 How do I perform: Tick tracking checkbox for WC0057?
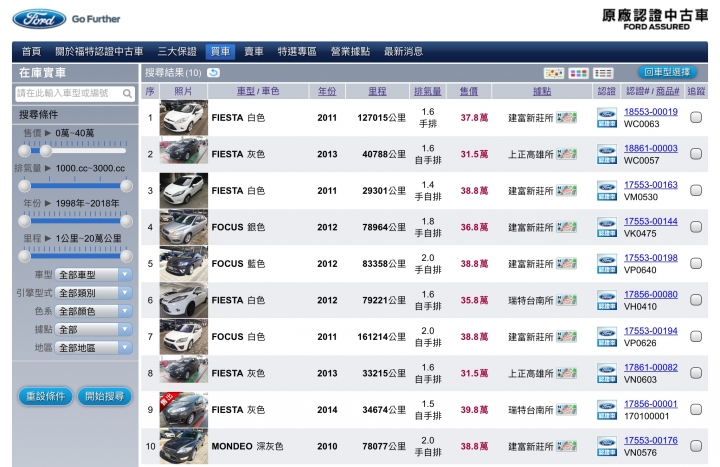click(x=696, y=154)
